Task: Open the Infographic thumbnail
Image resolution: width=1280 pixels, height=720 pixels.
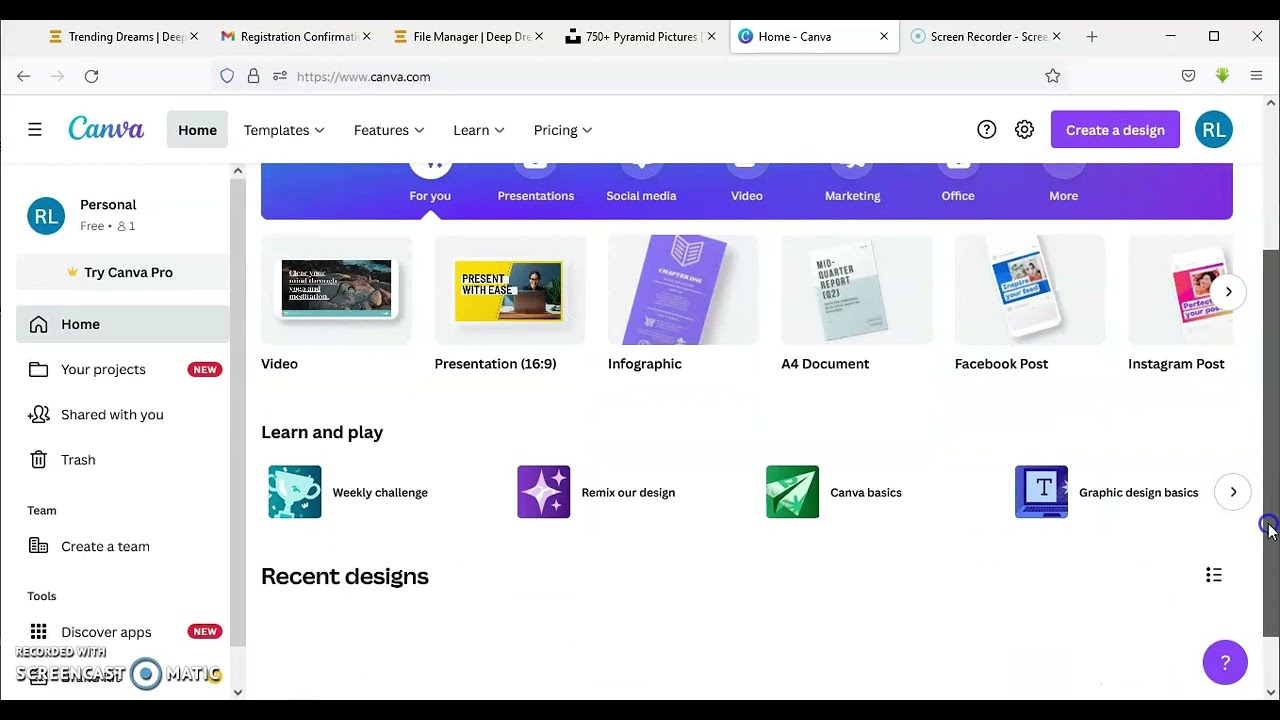Action: (x=683, y=290)
